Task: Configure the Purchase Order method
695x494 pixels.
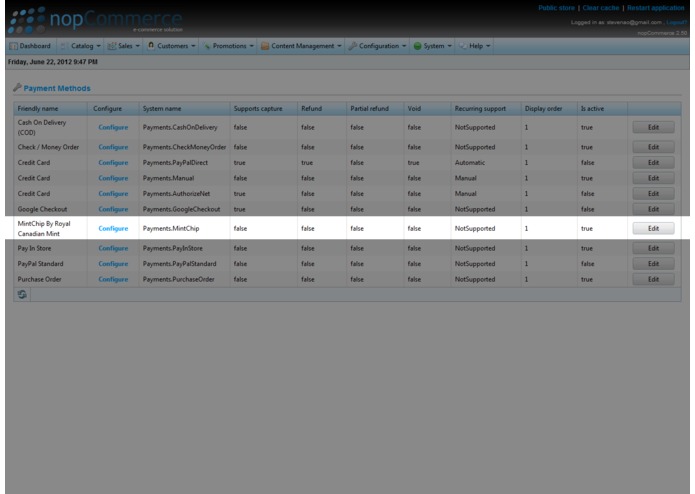Action: (113, 279)
